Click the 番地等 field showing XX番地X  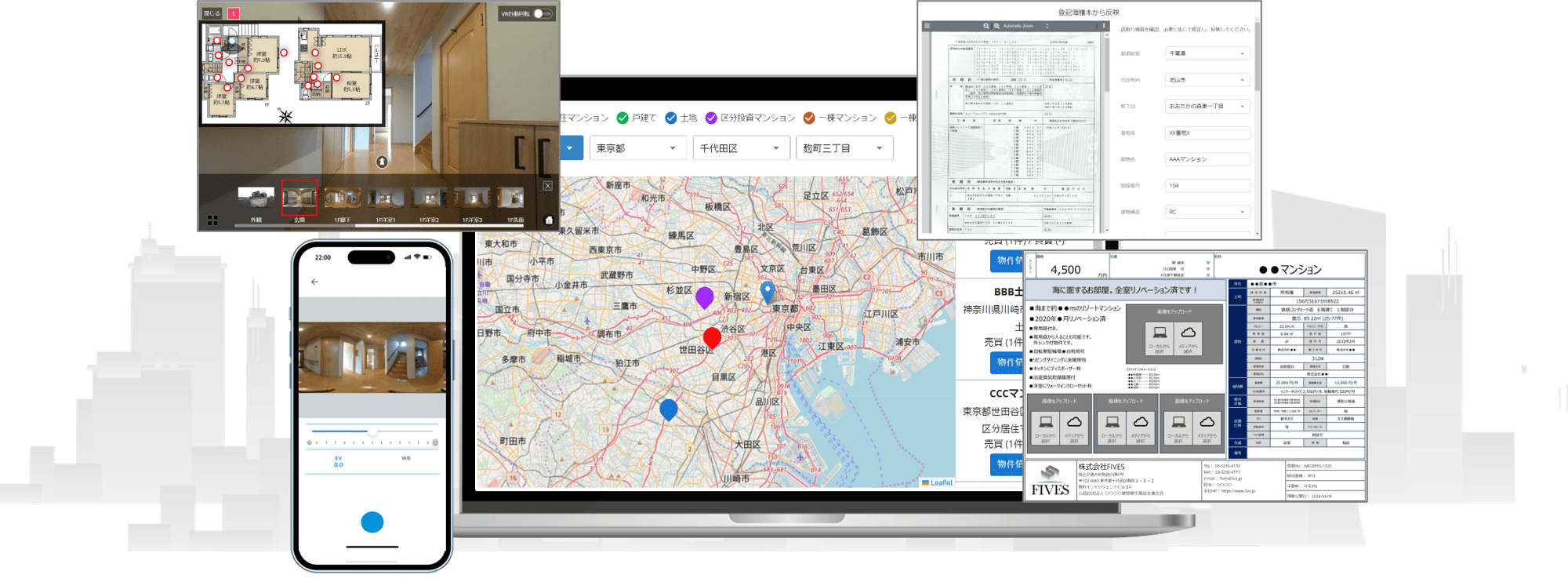(x=1207, y=133)
